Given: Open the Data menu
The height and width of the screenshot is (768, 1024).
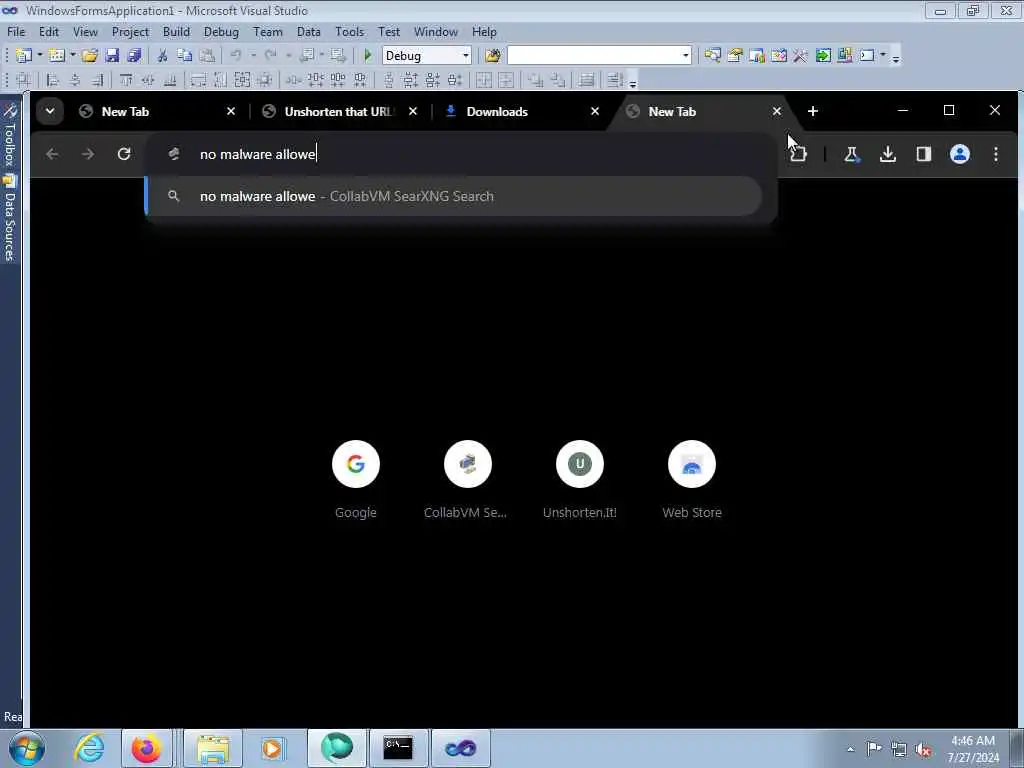Looking at the screenshot, I should [308, 32].
